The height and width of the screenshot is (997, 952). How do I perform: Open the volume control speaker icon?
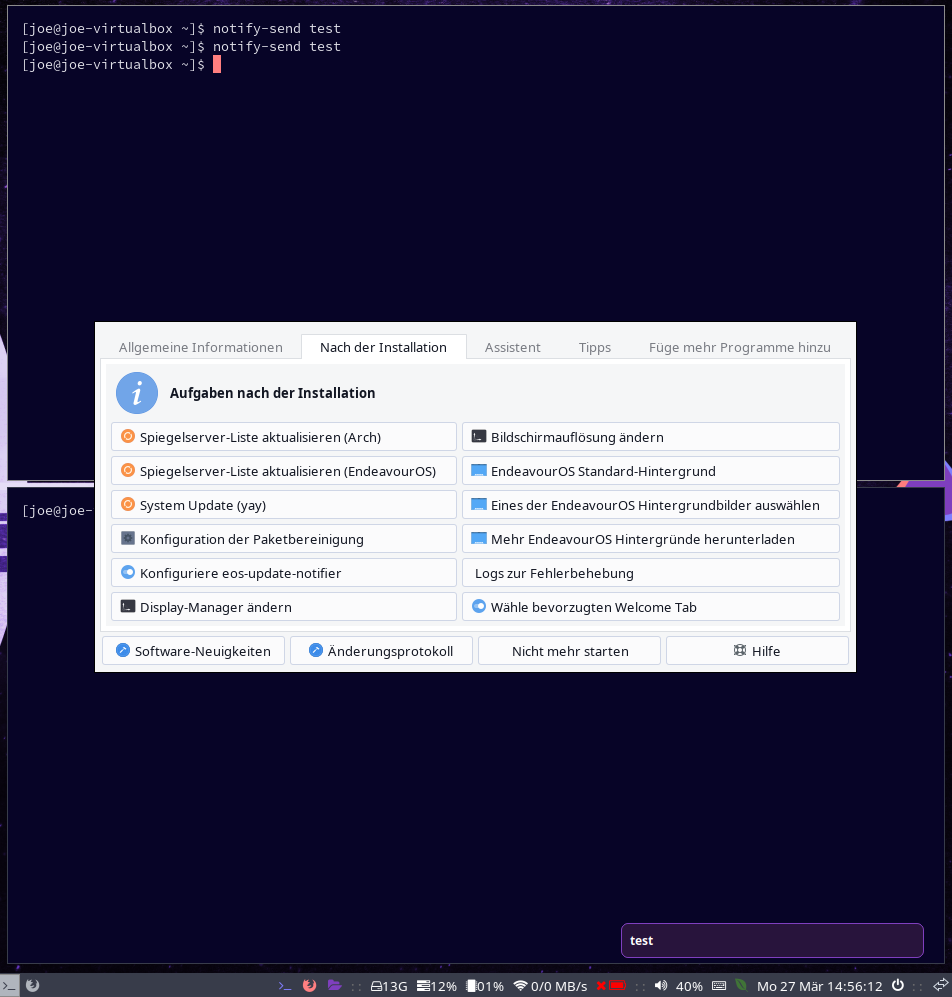(x=660, y=986)
